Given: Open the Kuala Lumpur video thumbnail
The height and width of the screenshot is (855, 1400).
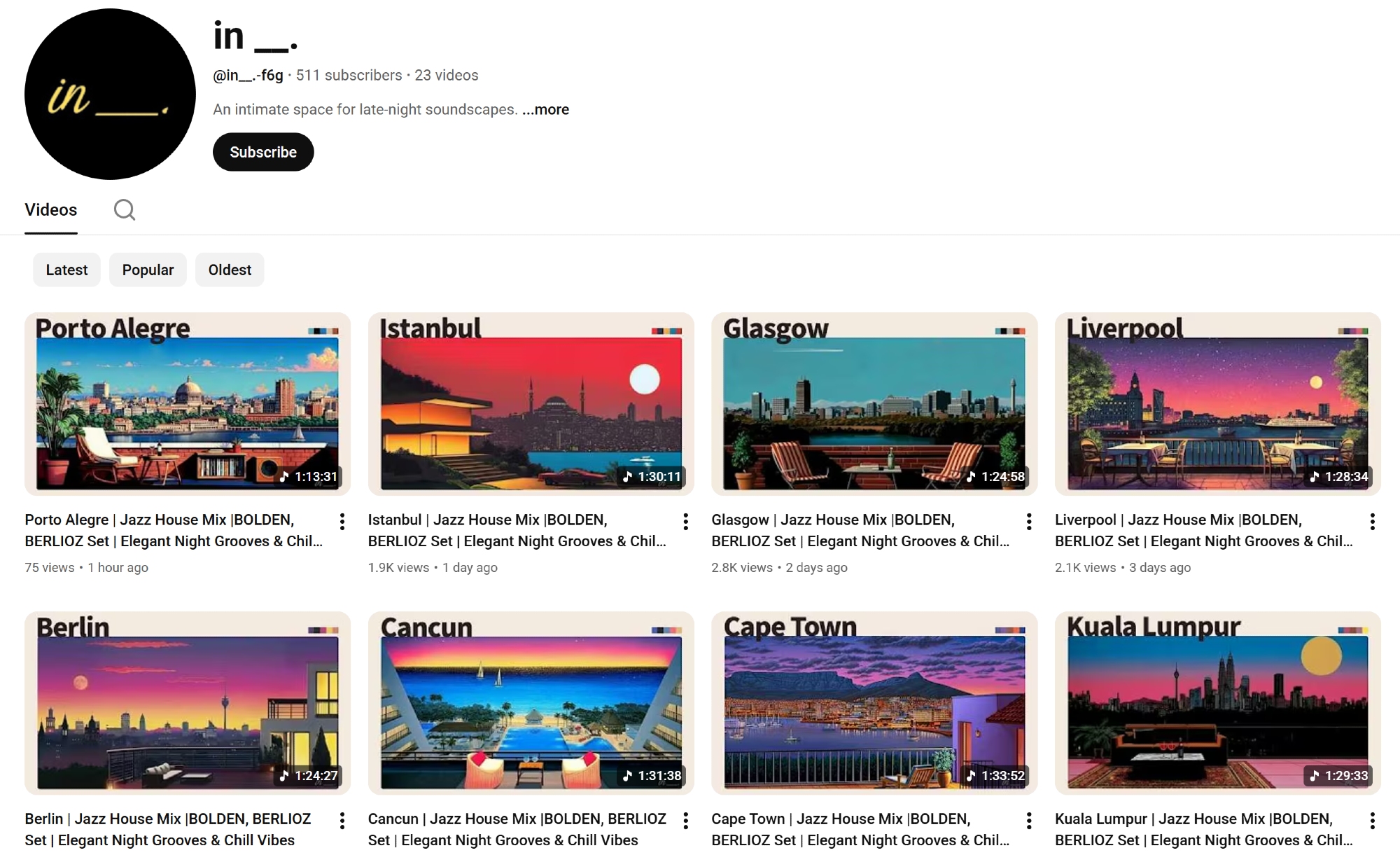Looking at the screenshot, I should 1217,703.
